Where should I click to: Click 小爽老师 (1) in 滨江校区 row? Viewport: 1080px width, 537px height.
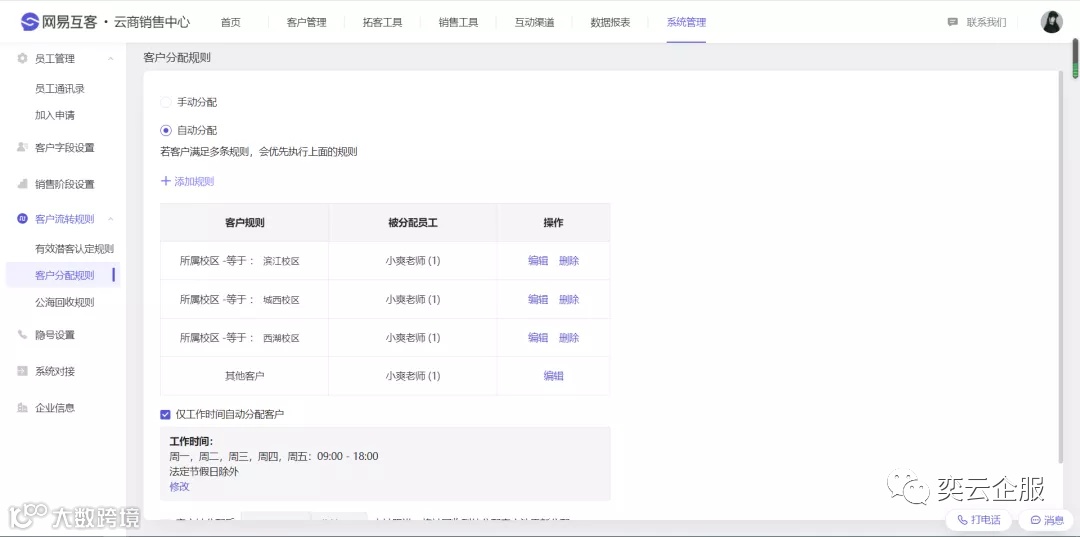click(413, 261)
